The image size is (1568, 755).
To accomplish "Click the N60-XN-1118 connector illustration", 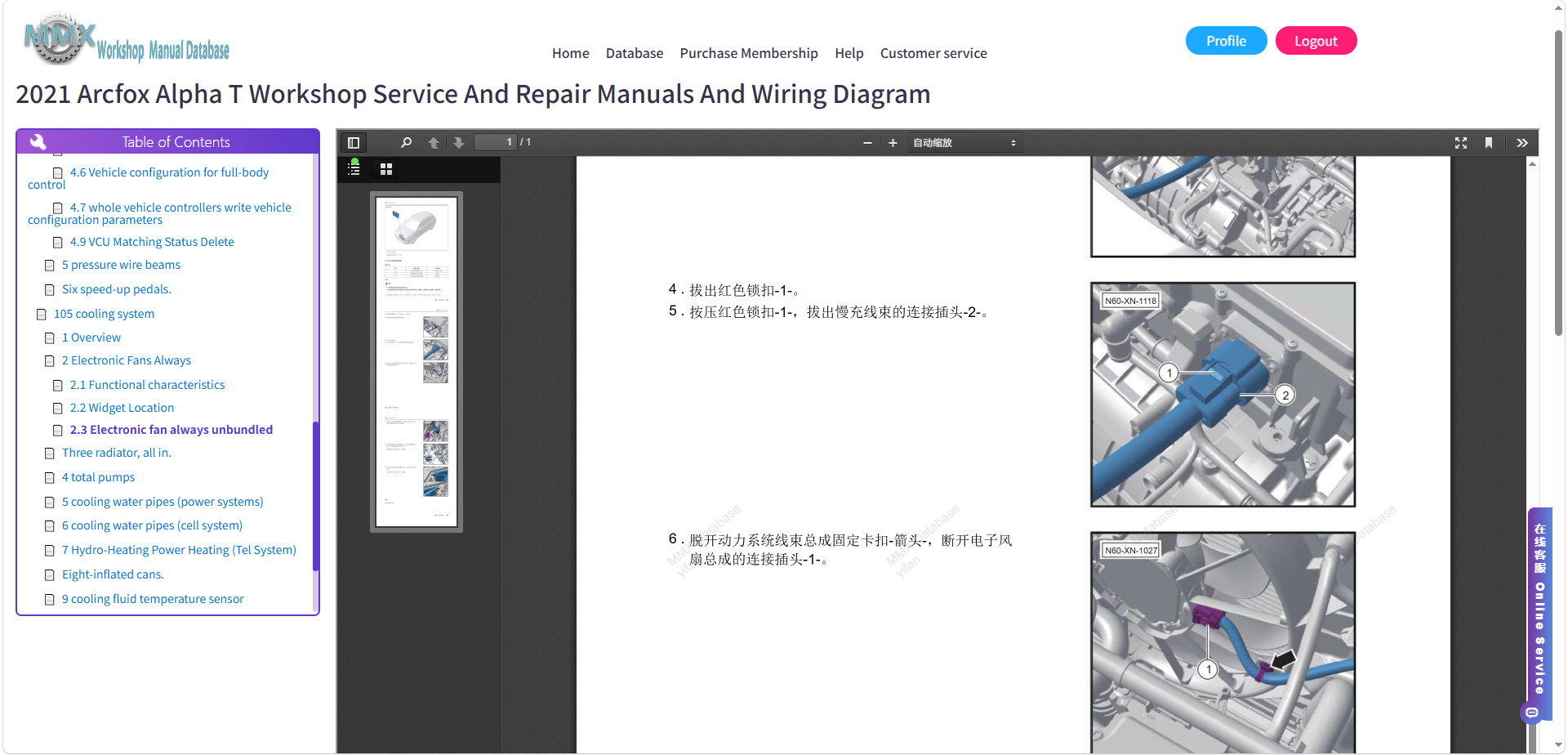I will click(1223, 395).
